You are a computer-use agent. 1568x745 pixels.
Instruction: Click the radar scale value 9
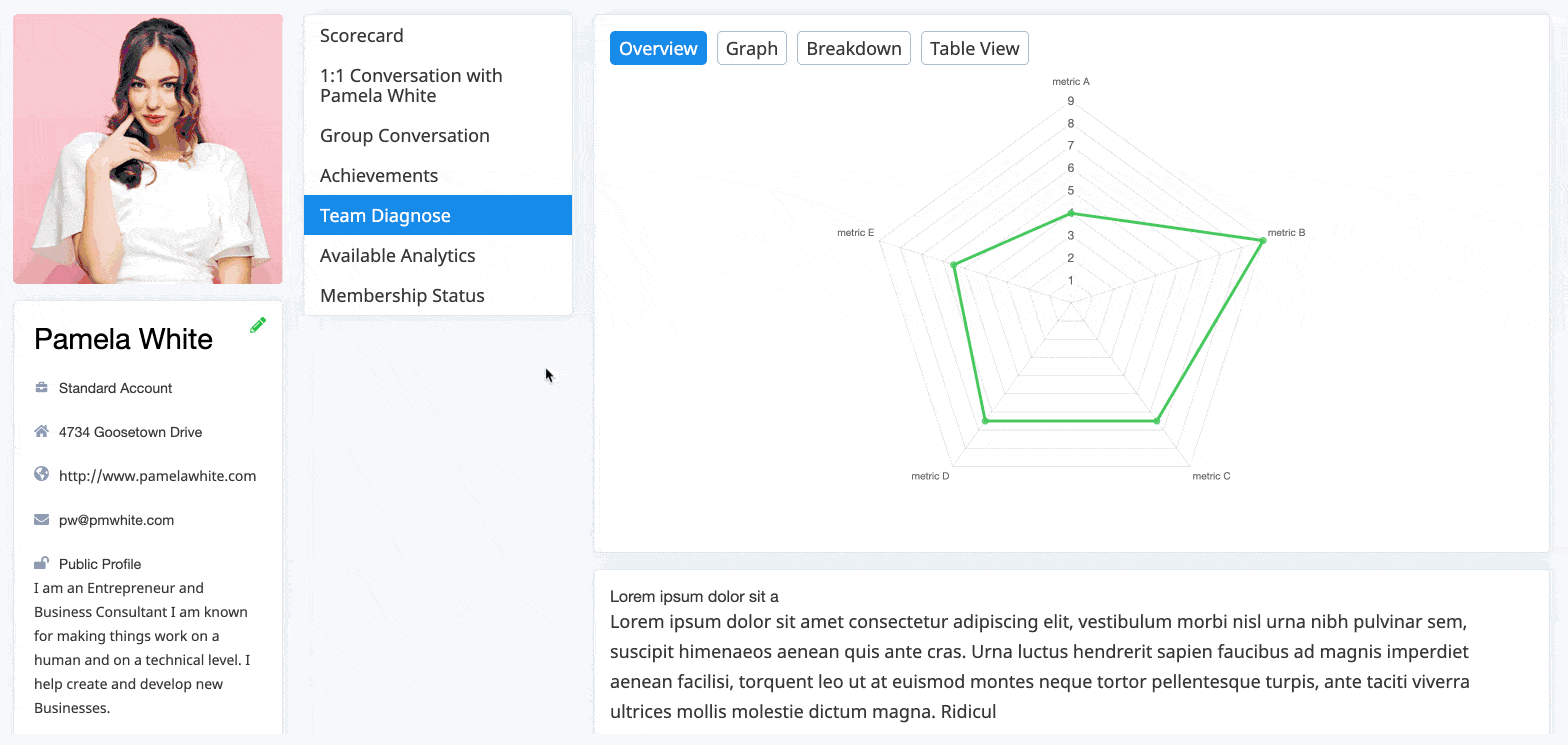pos(1071,101)
